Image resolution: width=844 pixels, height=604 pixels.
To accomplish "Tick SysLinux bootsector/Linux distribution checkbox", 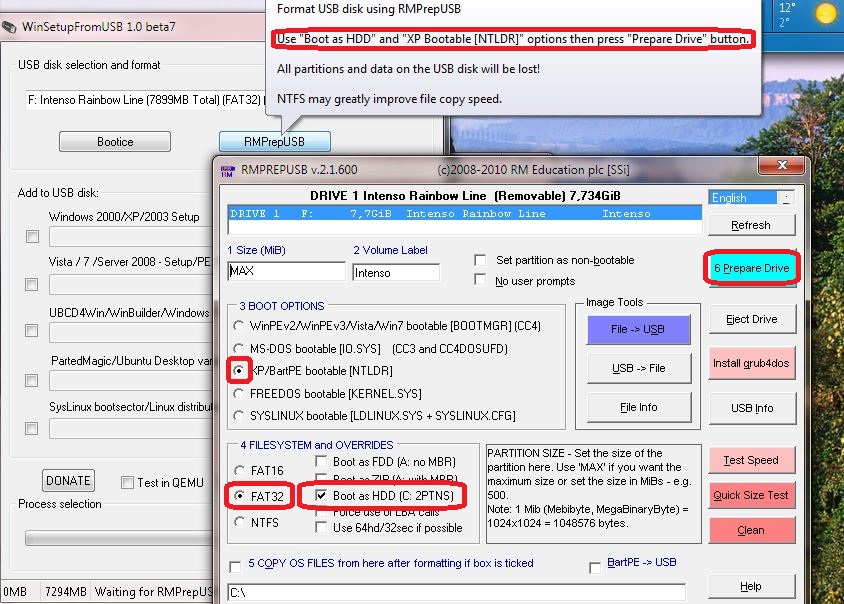I will [32, 428].
